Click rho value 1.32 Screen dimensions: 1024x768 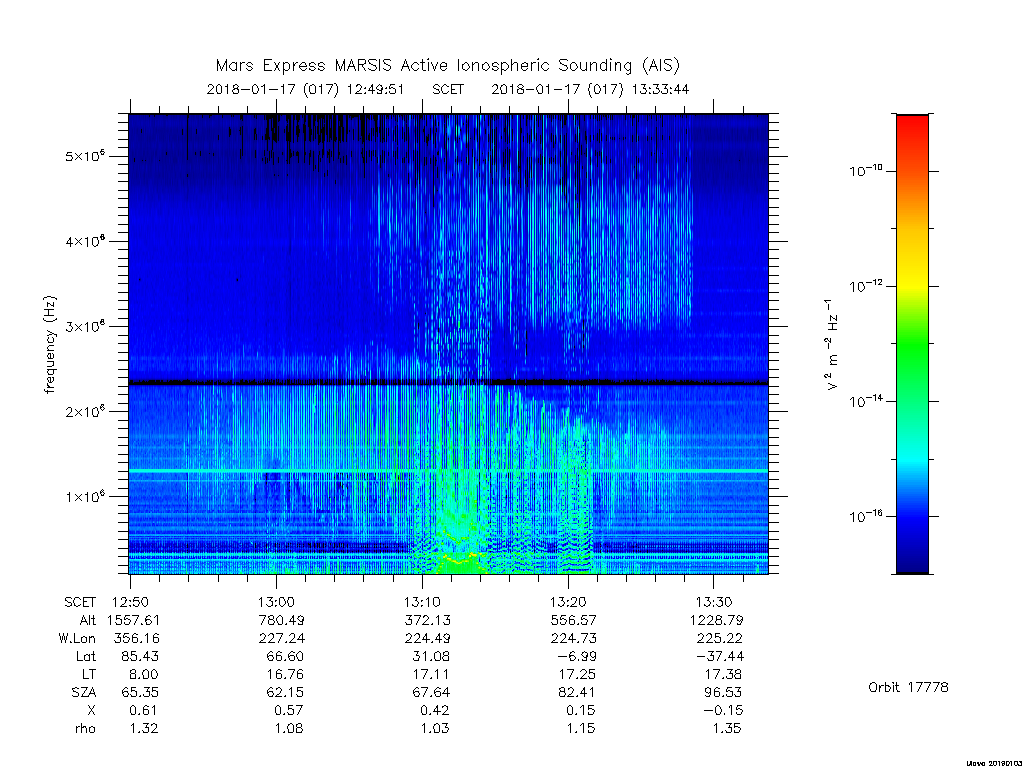coord(144,728)
